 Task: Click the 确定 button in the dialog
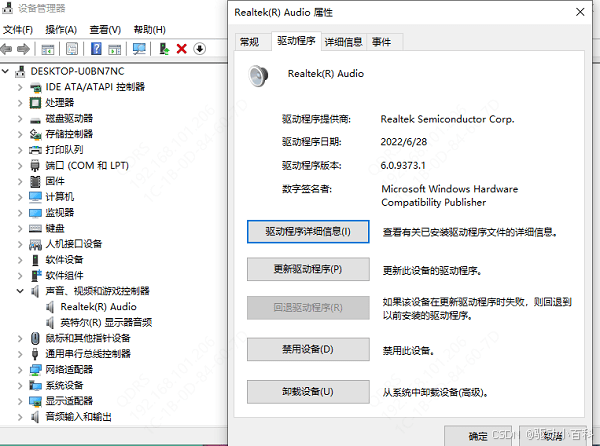[480, 436]
